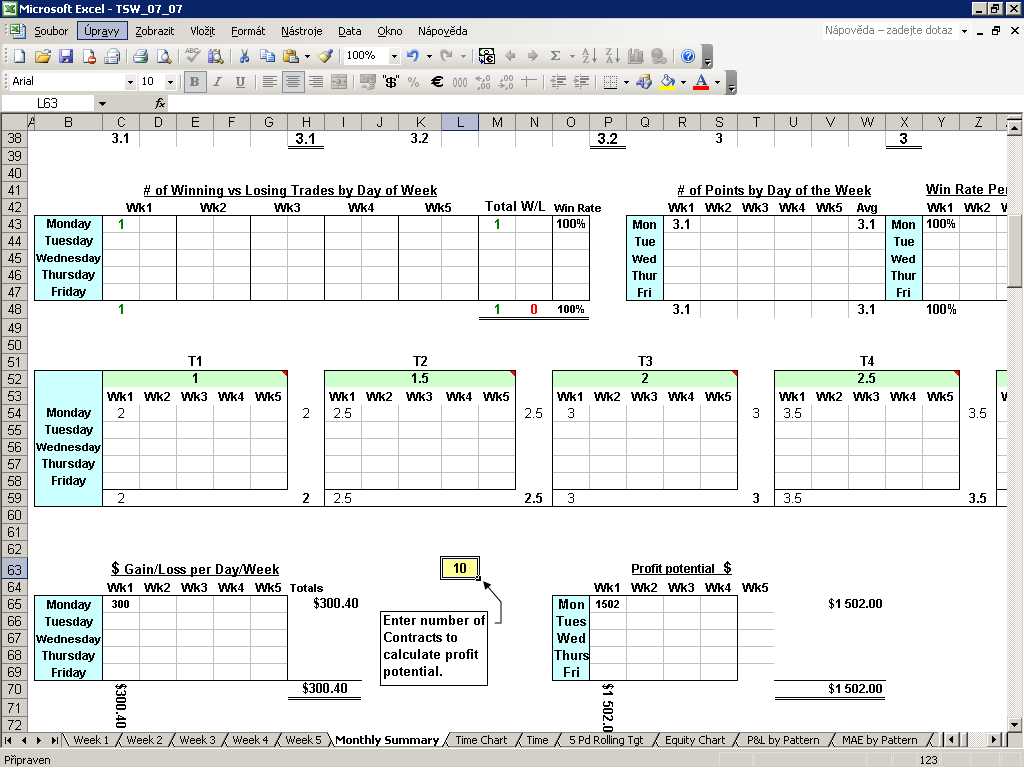
Task: Apply yellow fill color paint bucket
Action: pos(667,82)
